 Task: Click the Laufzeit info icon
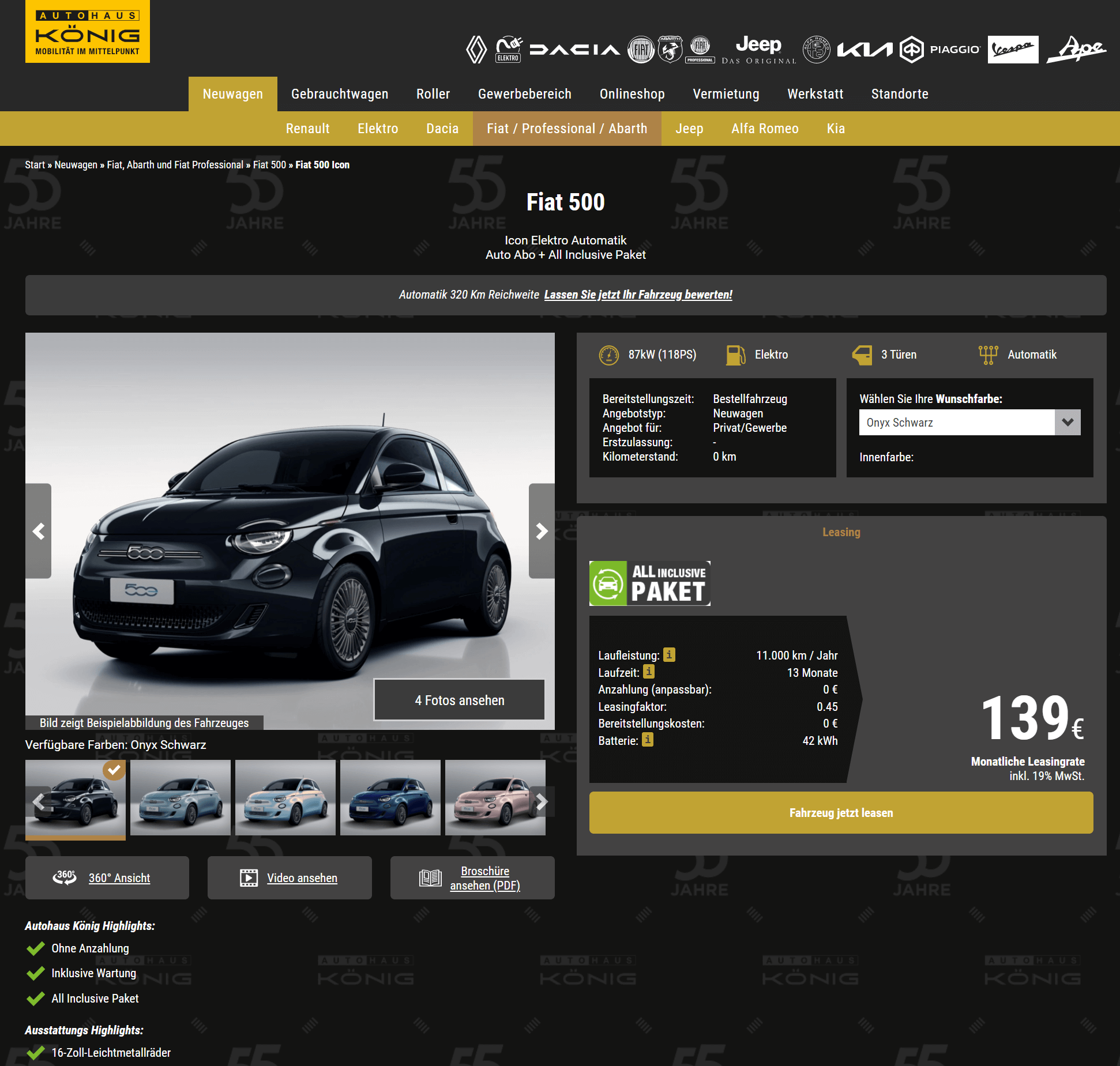tap(649, 672)
